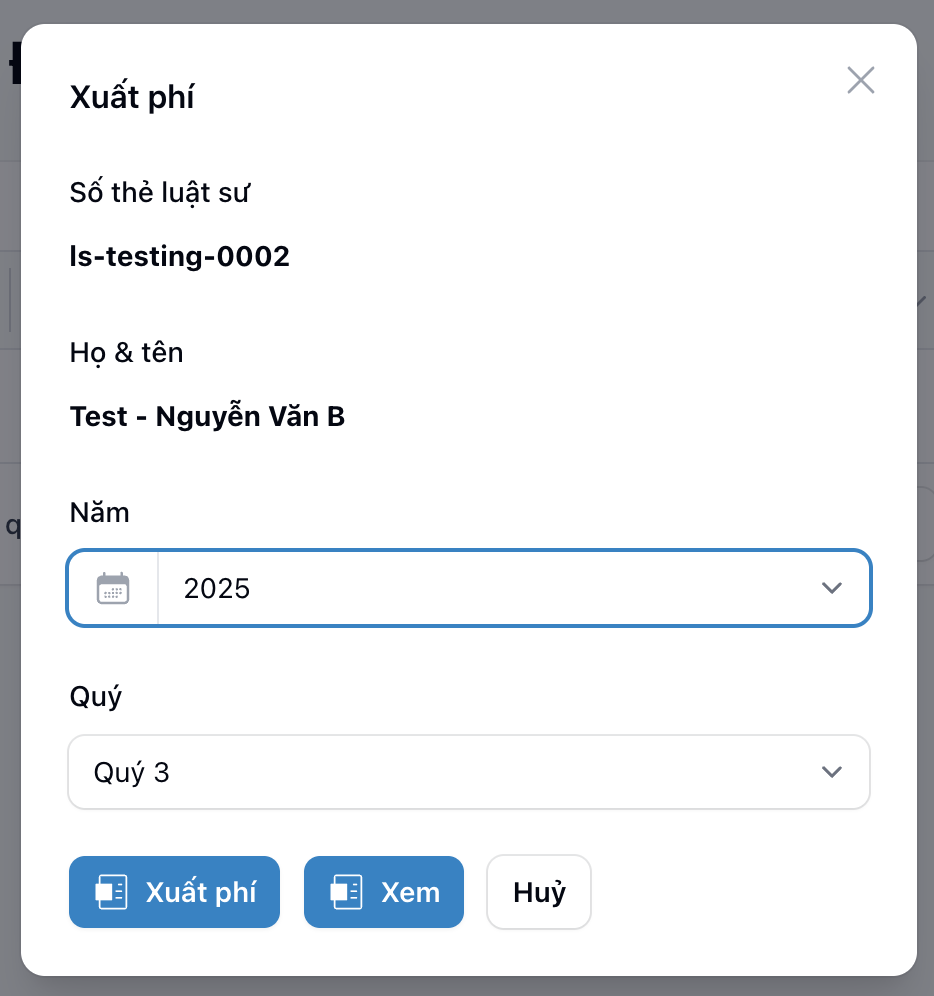The image size is (934, 996).
Task: Click the card number ls-testing-0002
Action: 179,256
